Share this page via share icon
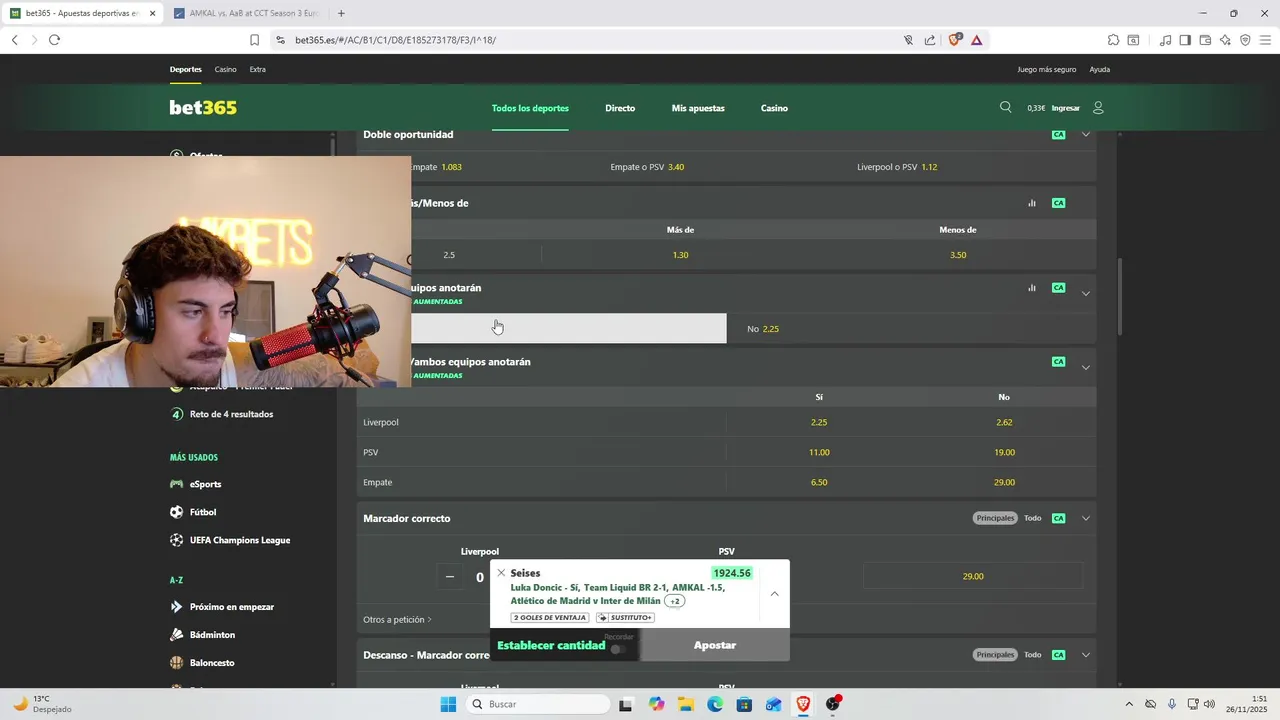This screenshot has height=720, width=1280. click(930, 40)
